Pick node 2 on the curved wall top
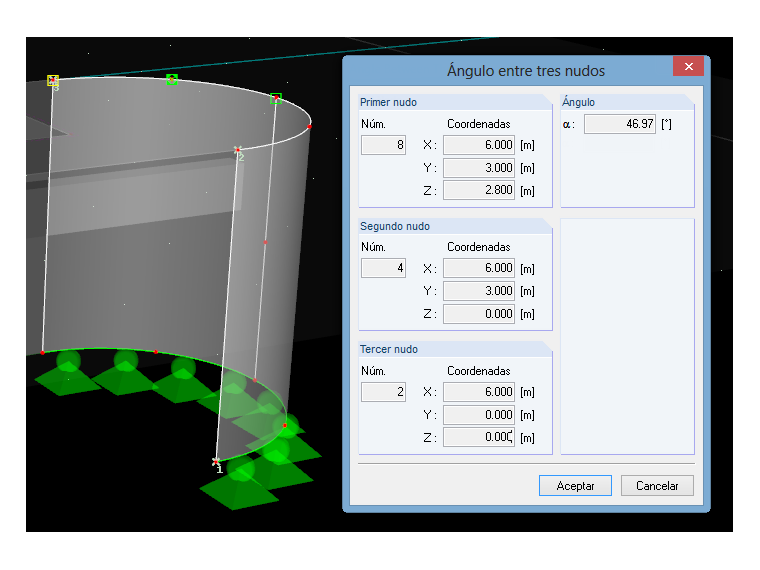760x570 pixels. tap(238, 150)
